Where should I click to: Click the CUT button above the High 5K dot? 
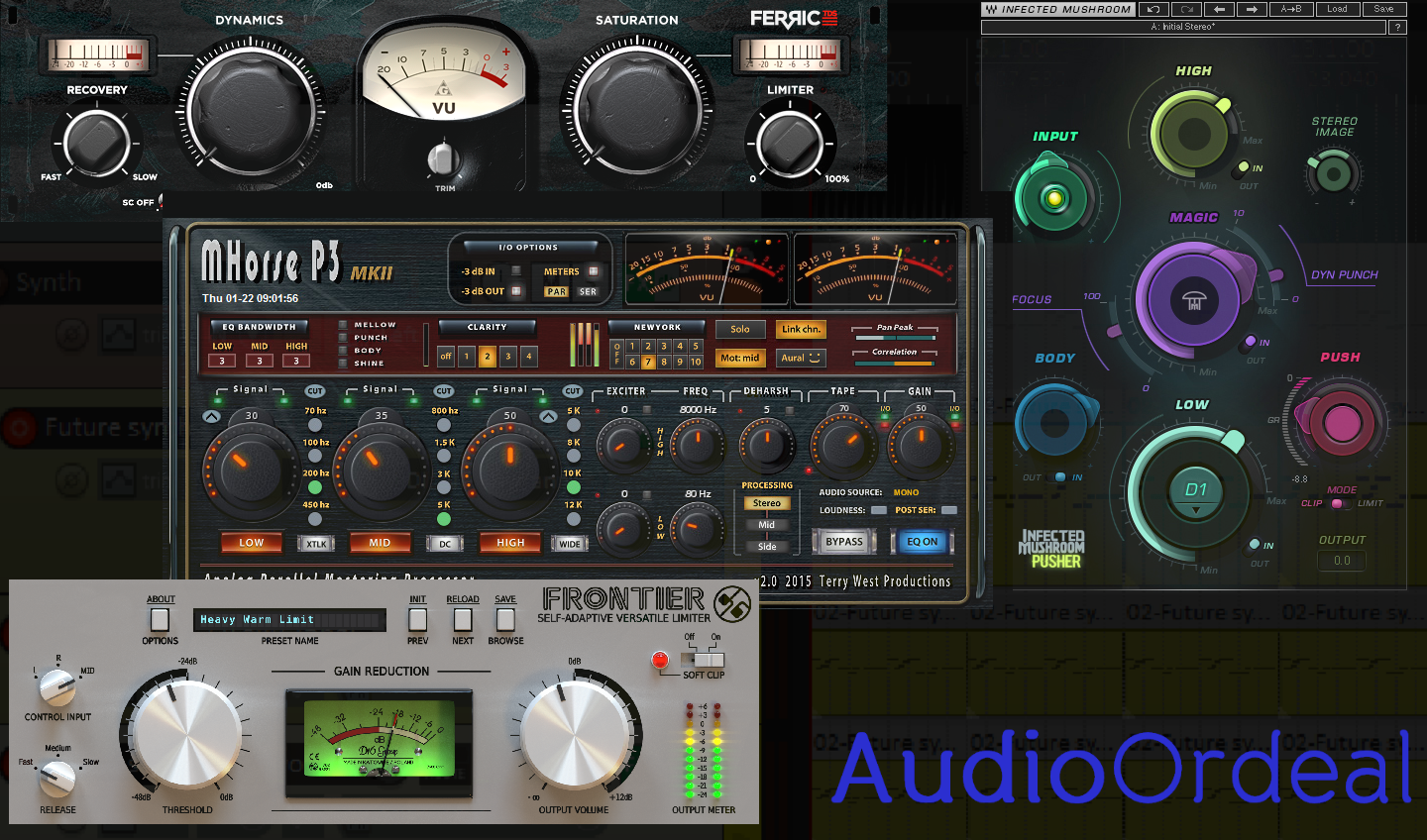573,391
